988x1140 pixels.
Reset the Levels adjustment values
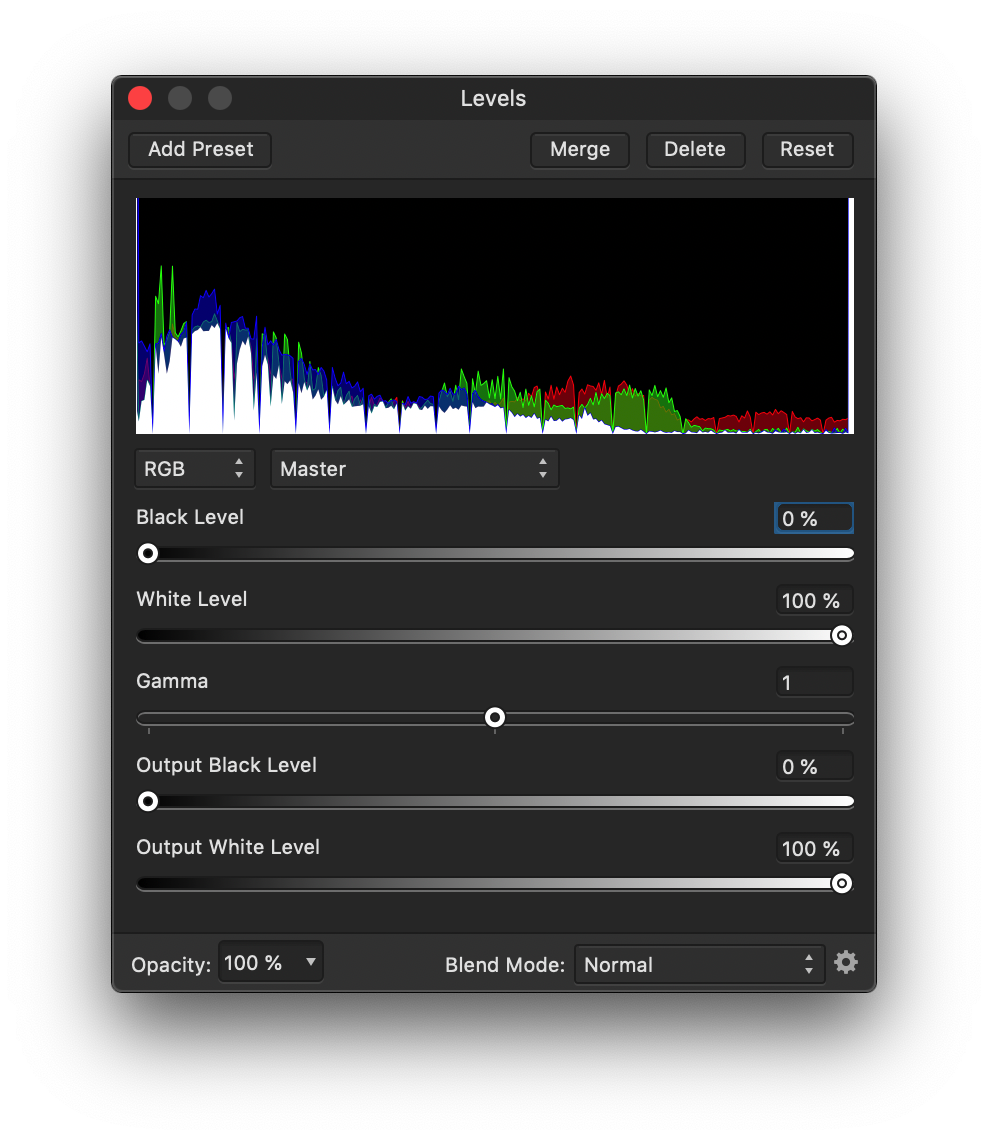tap(806, 150)
